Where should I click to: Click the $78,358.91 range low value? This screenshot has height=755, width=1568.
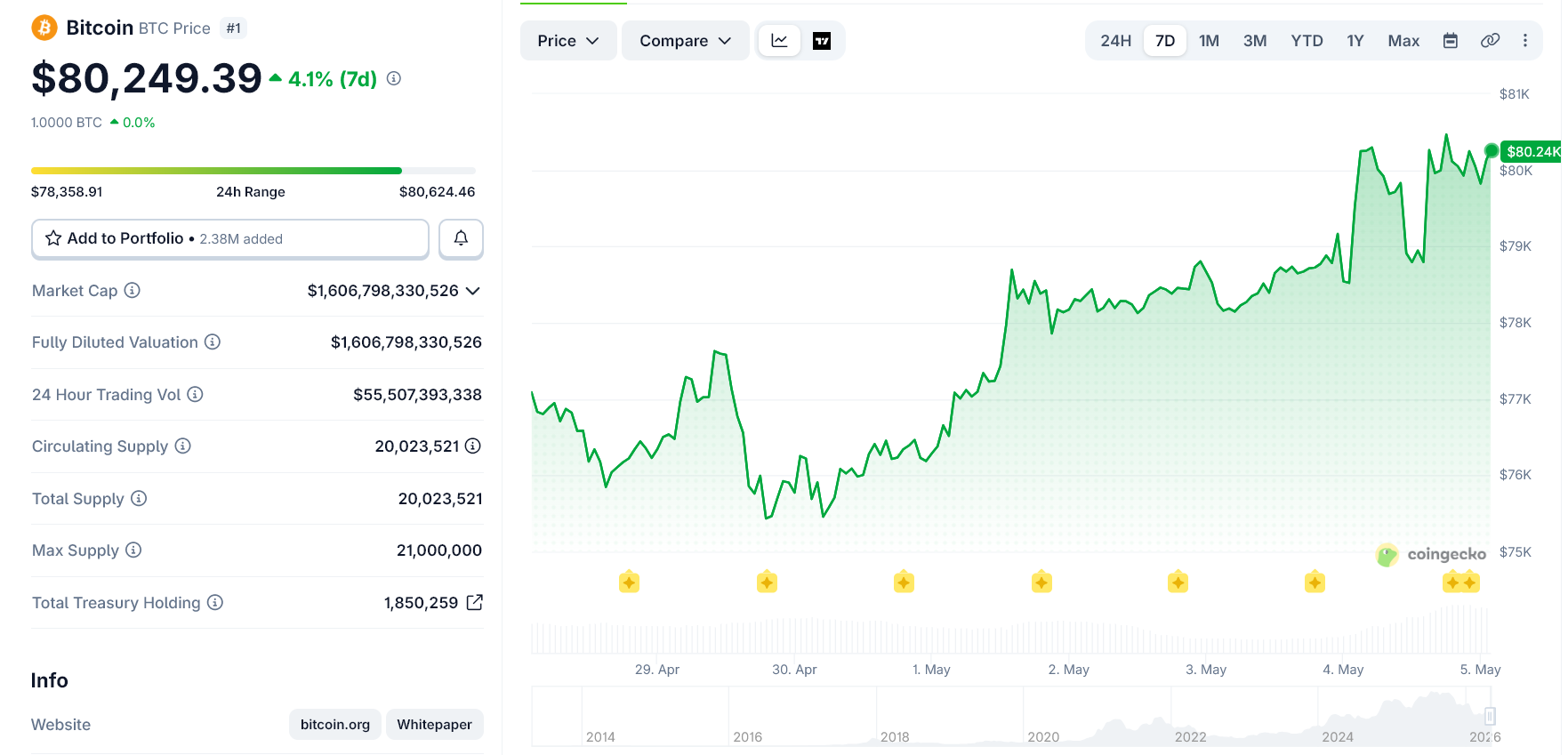click(x=67, y=191)
